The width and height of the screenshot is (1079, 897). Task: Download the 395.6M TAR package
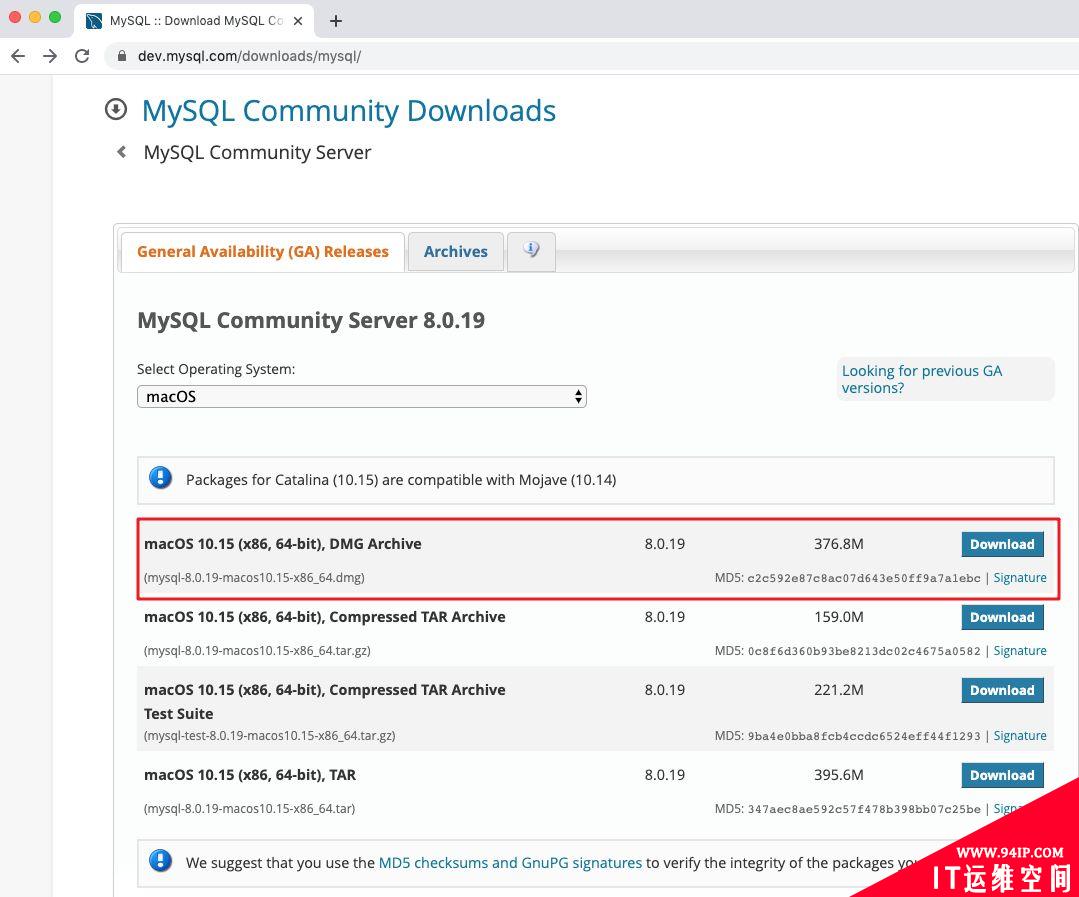[x=1002, y=775]
